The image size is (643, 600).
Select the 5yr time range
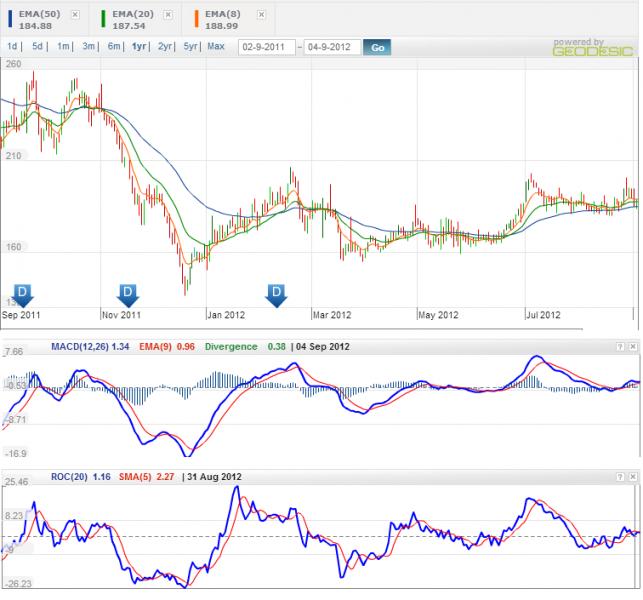[x=190, y=46]
